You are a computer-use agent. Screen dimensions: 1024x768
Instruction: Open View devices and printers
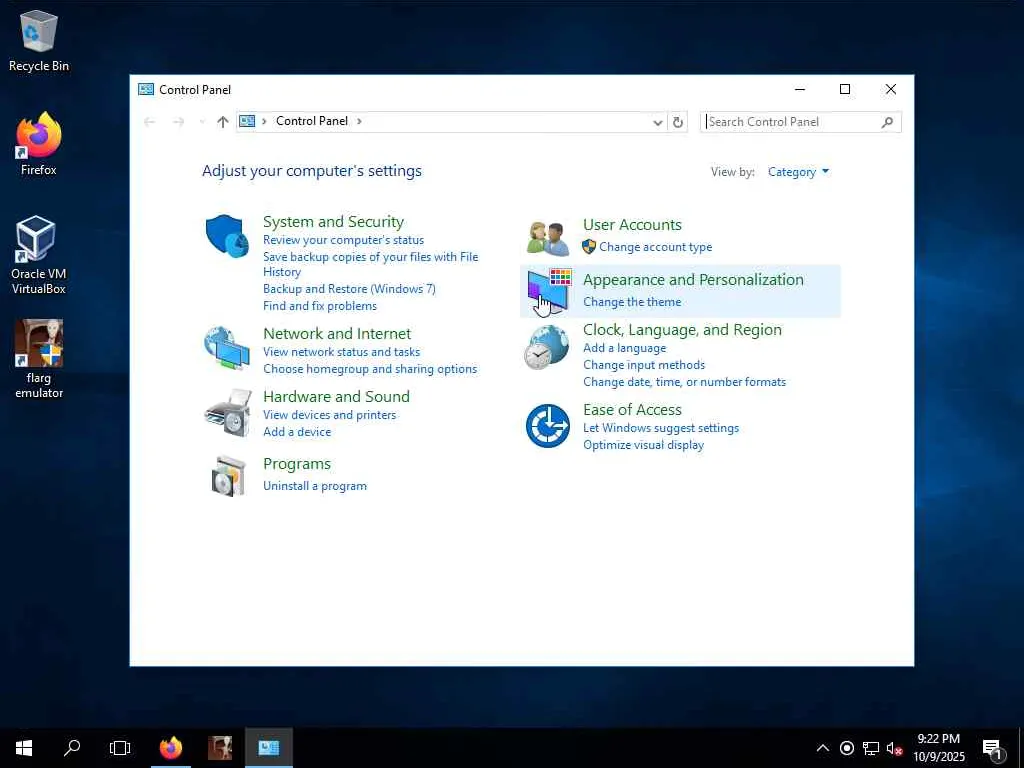click(329, 415)
